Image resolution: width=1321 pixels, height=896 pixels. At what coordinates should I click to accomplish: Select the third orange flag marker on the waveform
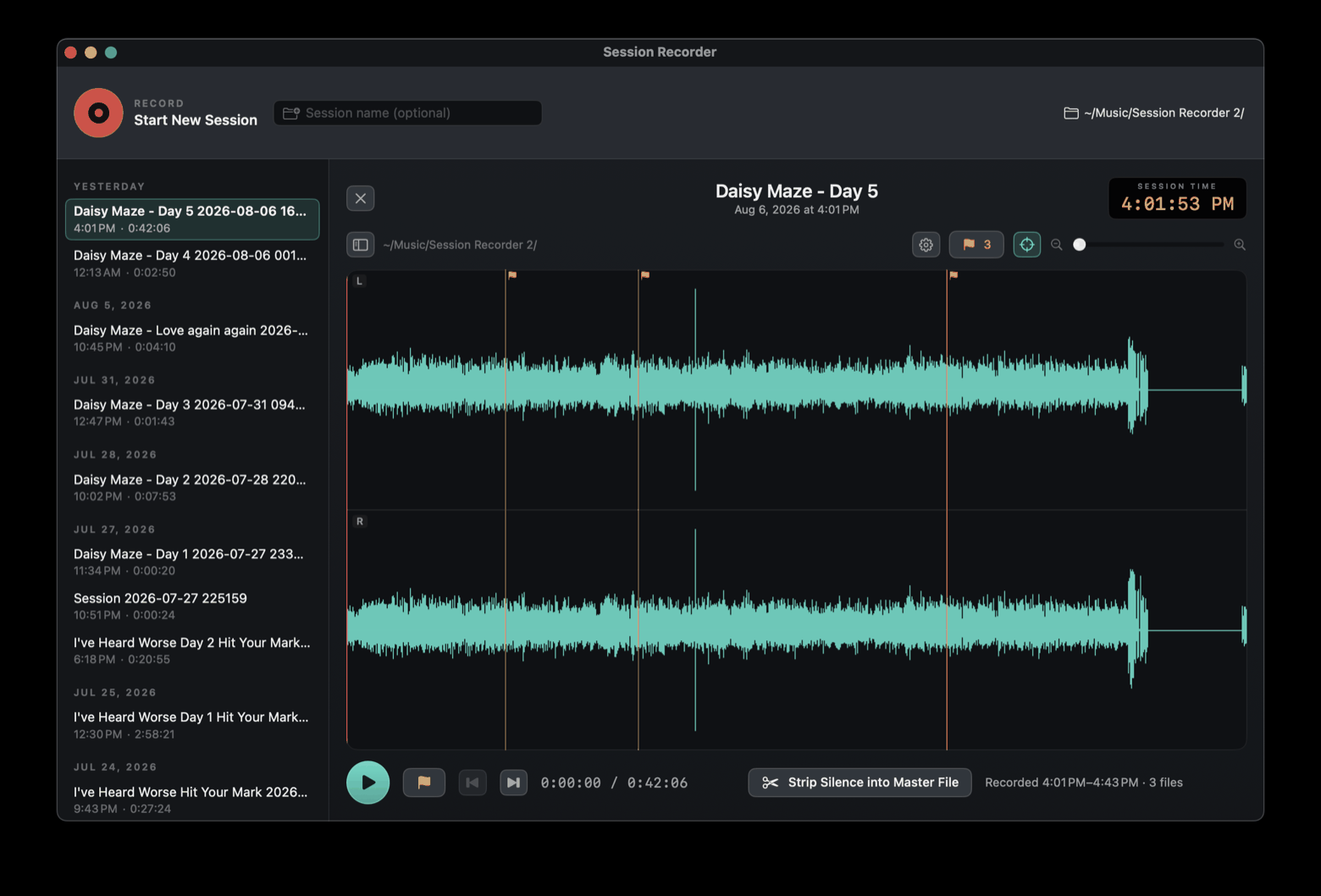tap(953, 274)
